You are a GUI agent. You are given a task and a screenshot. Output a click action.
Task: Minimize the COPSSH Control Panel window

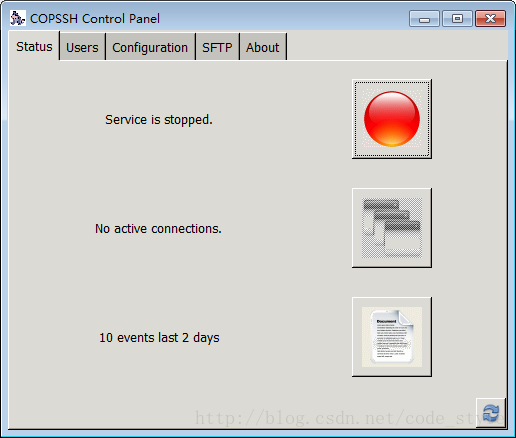(x=424, y=18)
